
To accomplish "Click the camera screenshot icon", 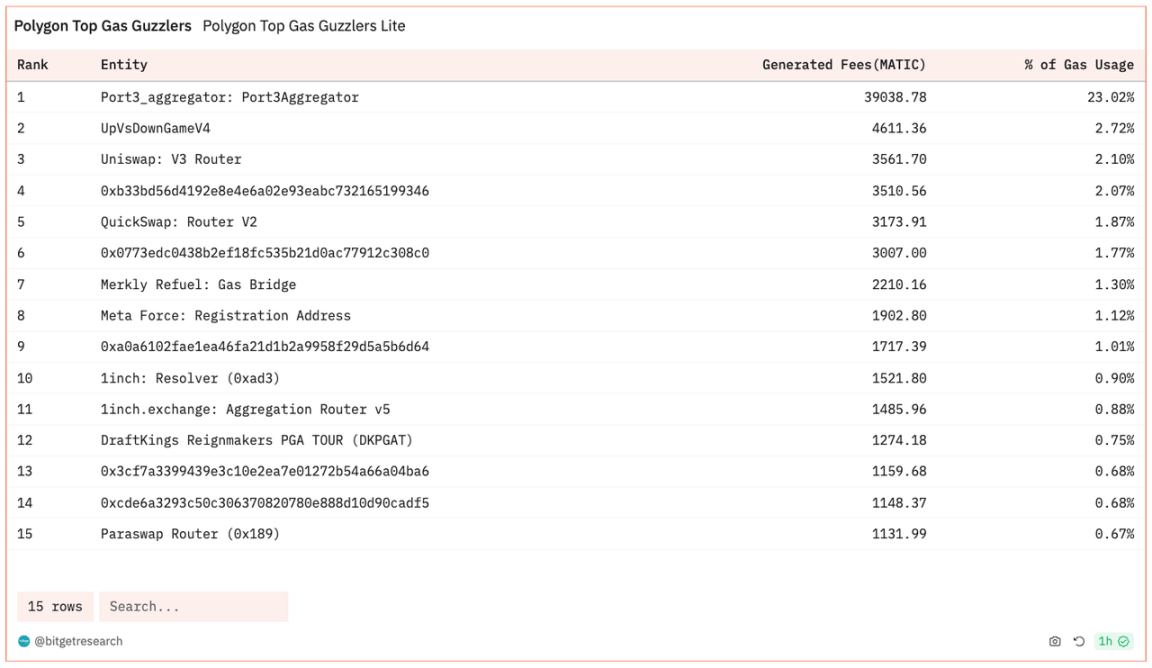I will [1054, 641].
